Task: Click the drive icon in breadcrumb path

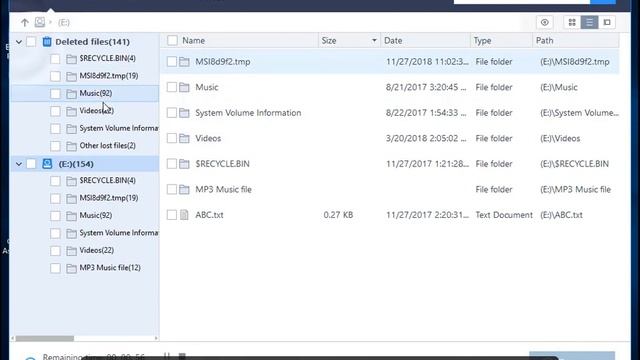Action: 40,22
